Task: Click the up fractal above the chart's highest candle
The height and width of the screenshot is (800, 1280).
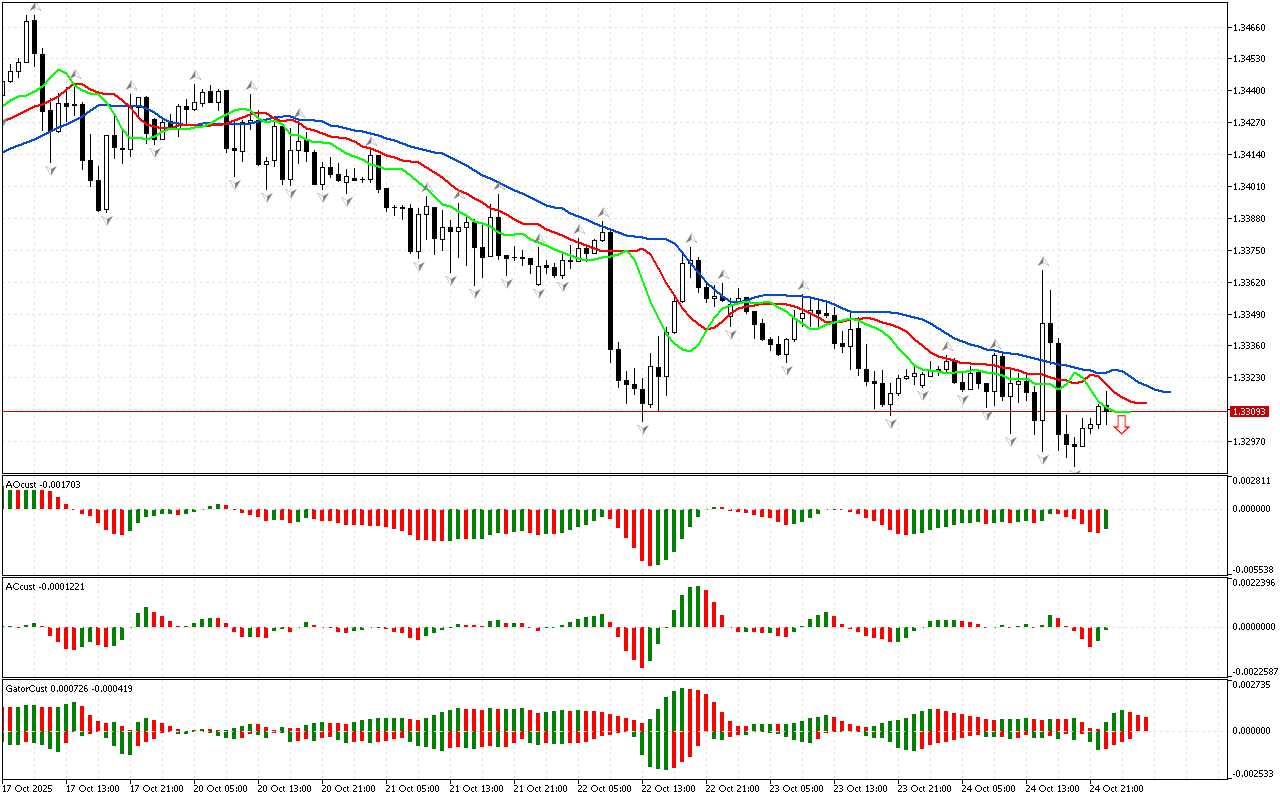Action: click(x=35, y=7)
